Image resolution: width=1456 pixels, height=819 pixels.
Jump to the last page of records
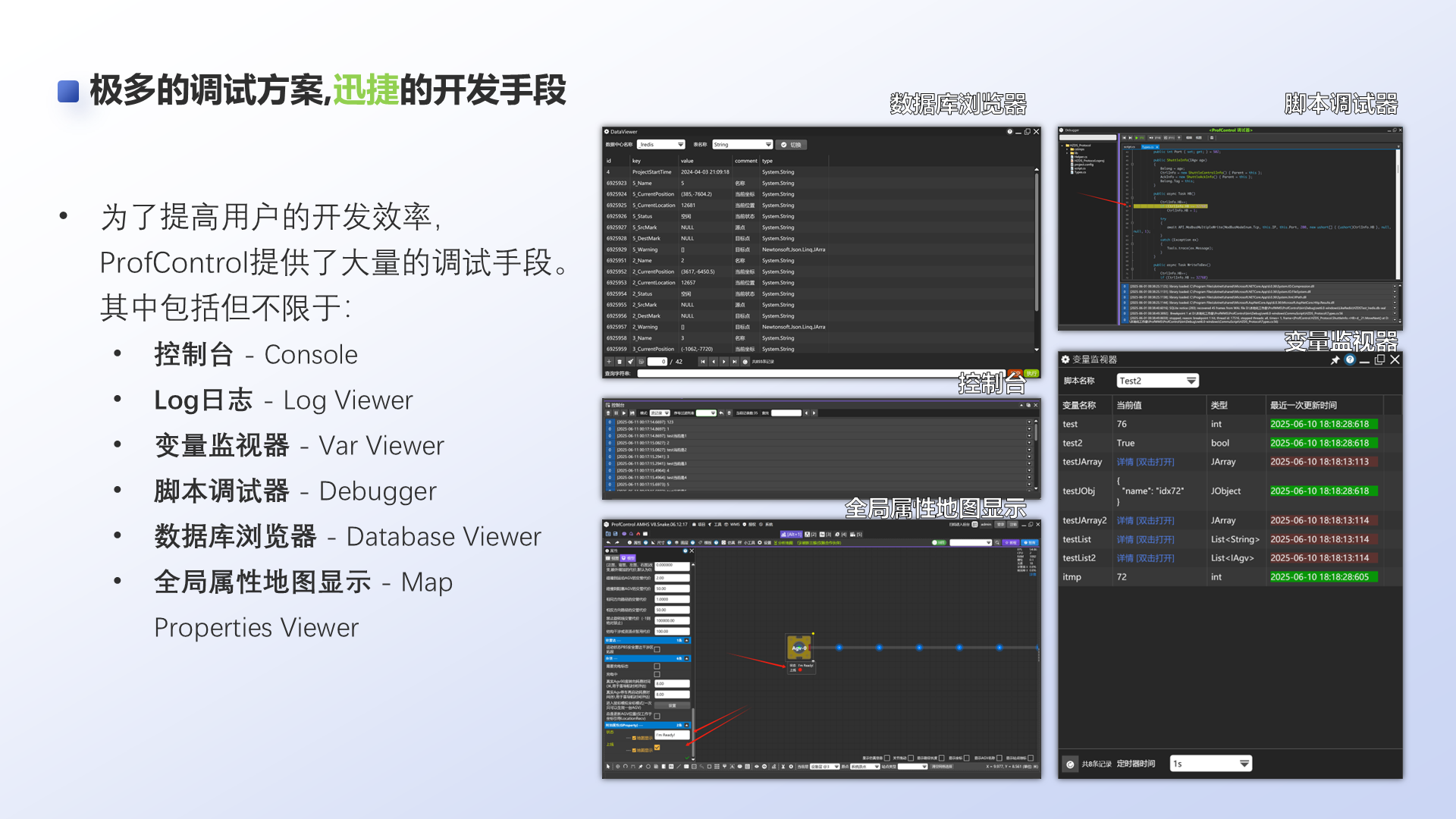(x=734, y=362)
